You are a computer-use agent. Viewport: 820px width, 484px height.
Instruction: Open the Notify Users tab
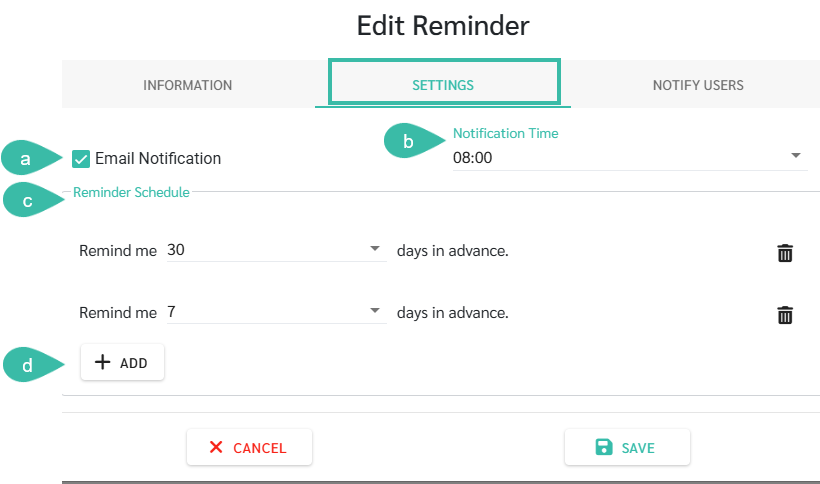point(698,85)
